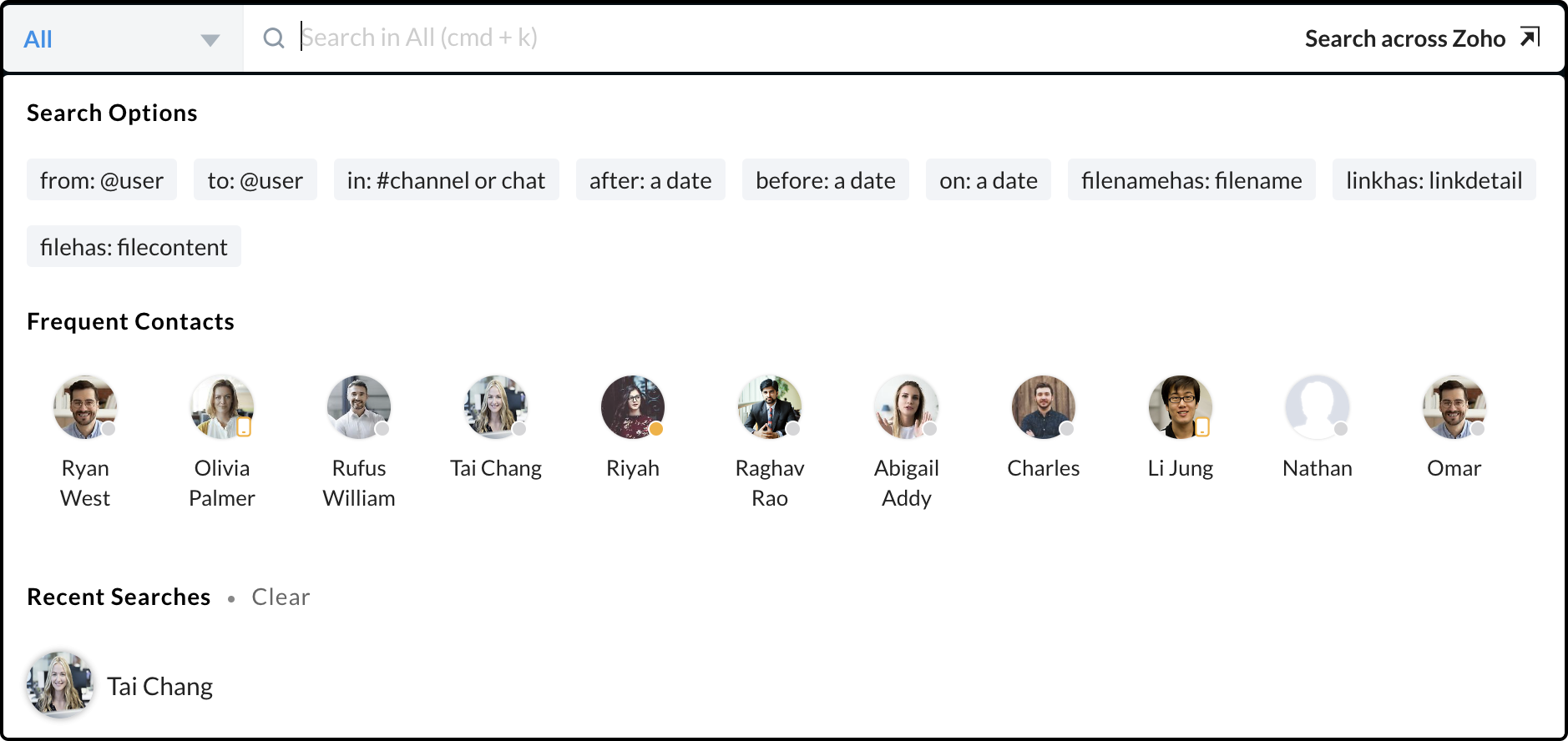Pick the before: a date filter

click(825, 180)
